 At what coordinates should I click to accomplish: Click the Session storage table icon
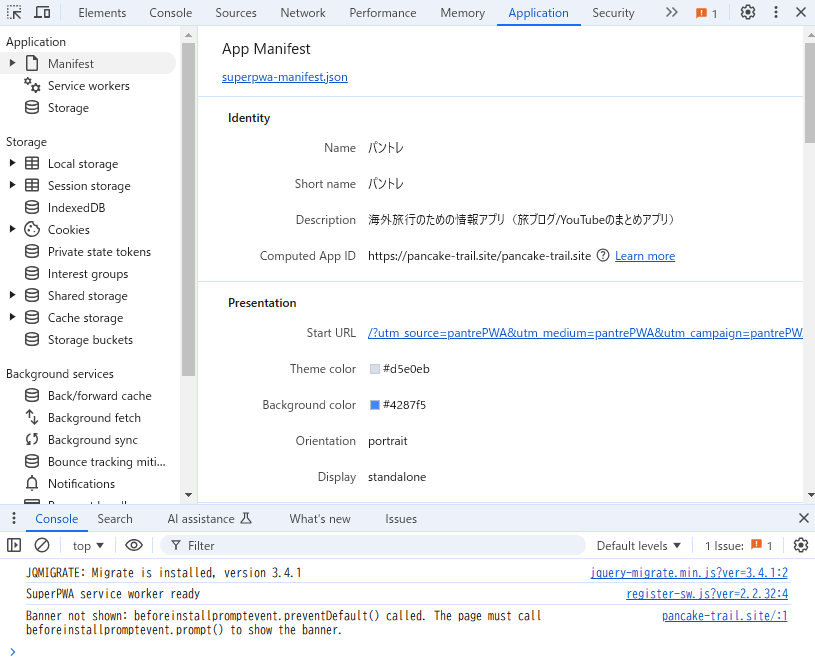click(x=32, y=185)
